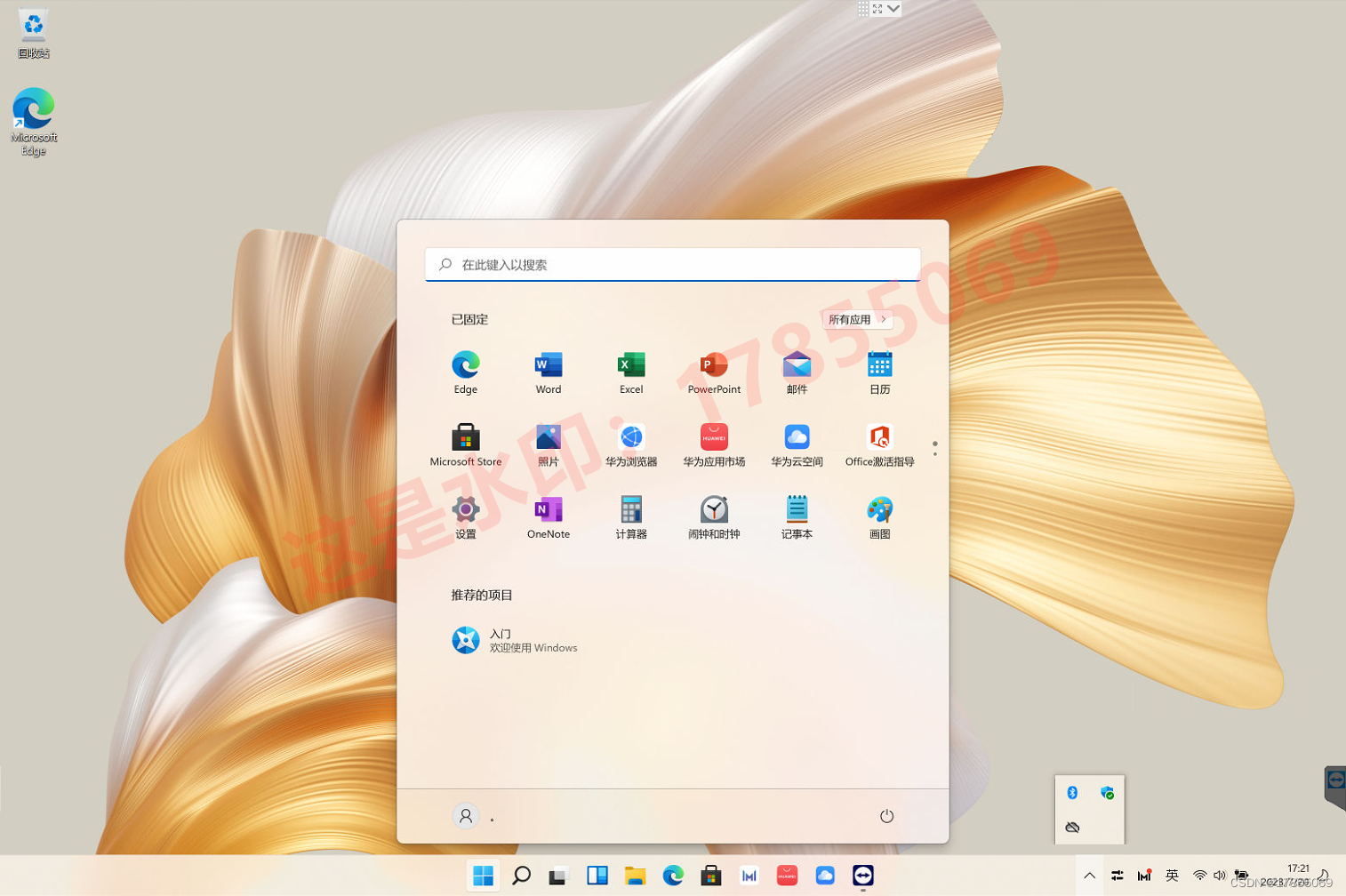The height and width of the screenshot is (896, 1346).
Task: Open 华为应用市场 app market
Action: (714, 445)
